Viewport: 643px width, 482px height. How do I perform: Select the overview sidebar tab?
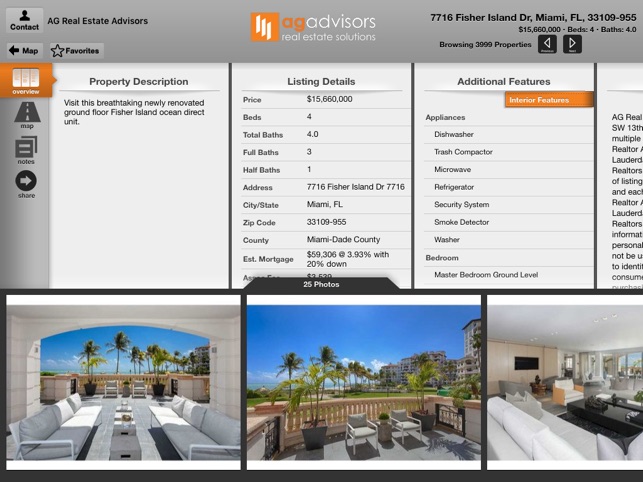click(26, 80)
